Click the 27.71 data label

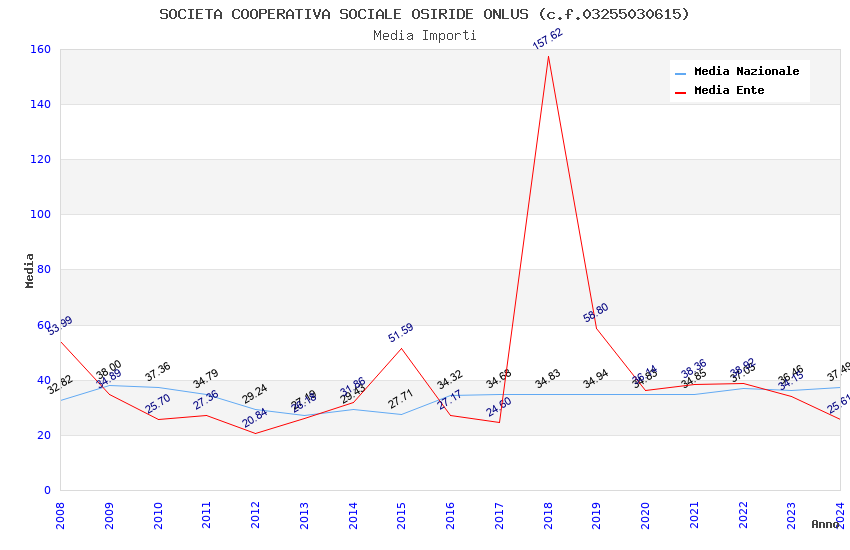tap(401, 398)
